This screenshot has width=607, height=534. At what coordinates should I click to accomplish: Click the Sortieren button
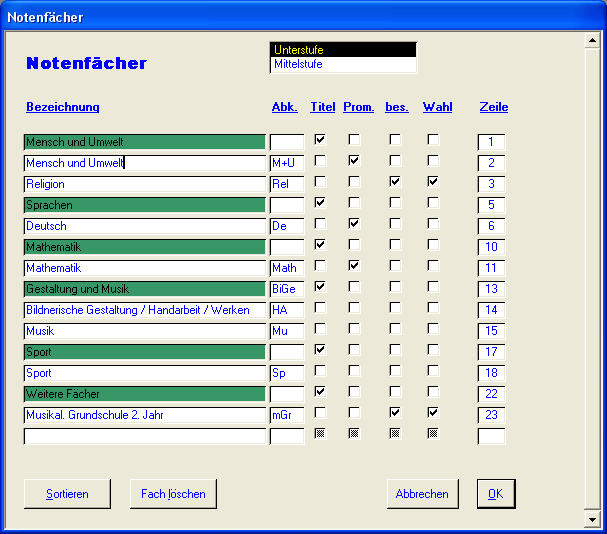click(67, 494)
